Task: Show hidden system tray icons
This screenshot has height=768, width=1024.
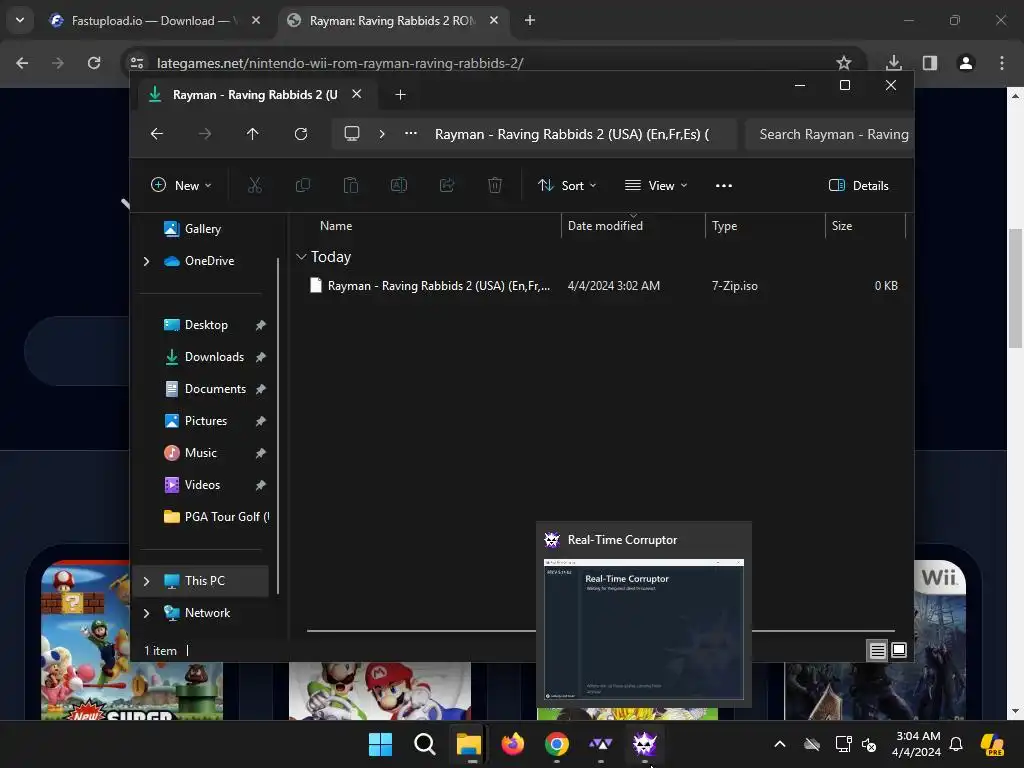Action: (x=780, y=744)
